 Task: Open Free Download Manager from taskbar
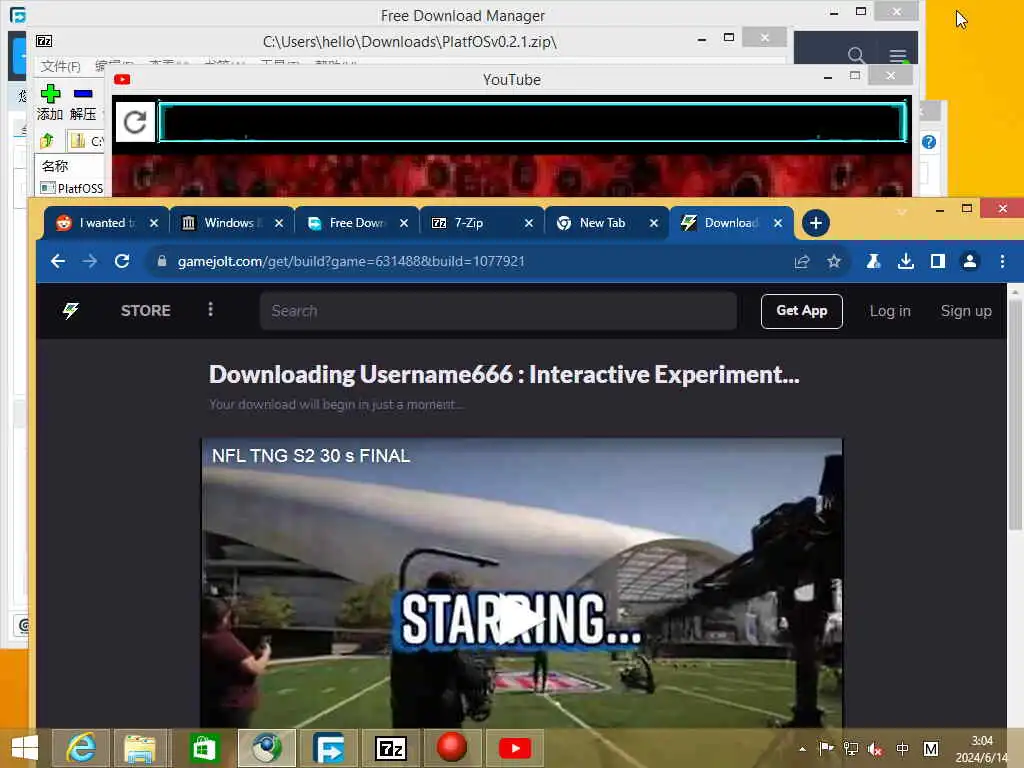click(328, 748)
